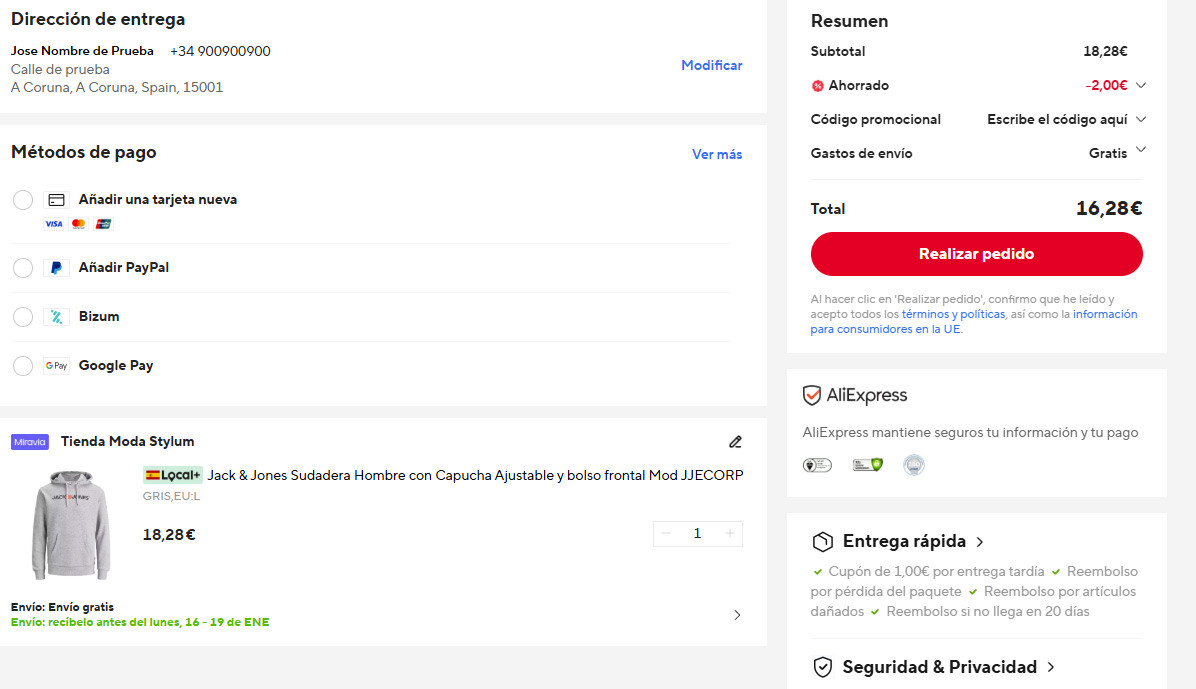Click the Entrega rápida package icon
This screenshot has width=1196, height=689.
tap(822, 542)
